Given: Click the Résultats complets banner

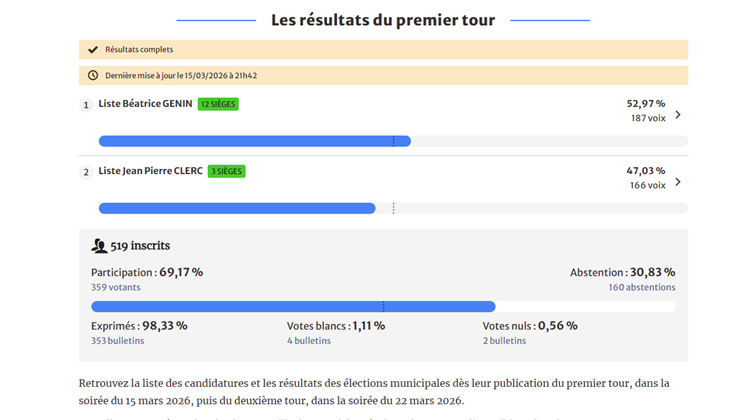Looking at the screenshot, I should pyautogui.click(x=383, y=49).
